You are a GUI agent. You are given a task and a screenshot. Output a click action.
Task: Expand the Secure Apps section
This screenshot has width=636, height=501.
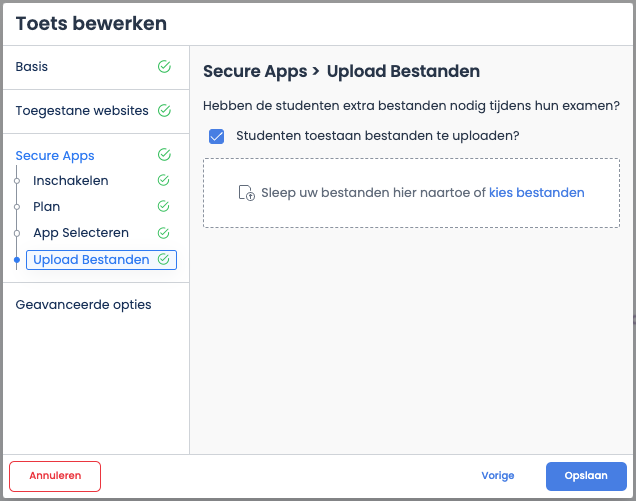coord(55,156)
